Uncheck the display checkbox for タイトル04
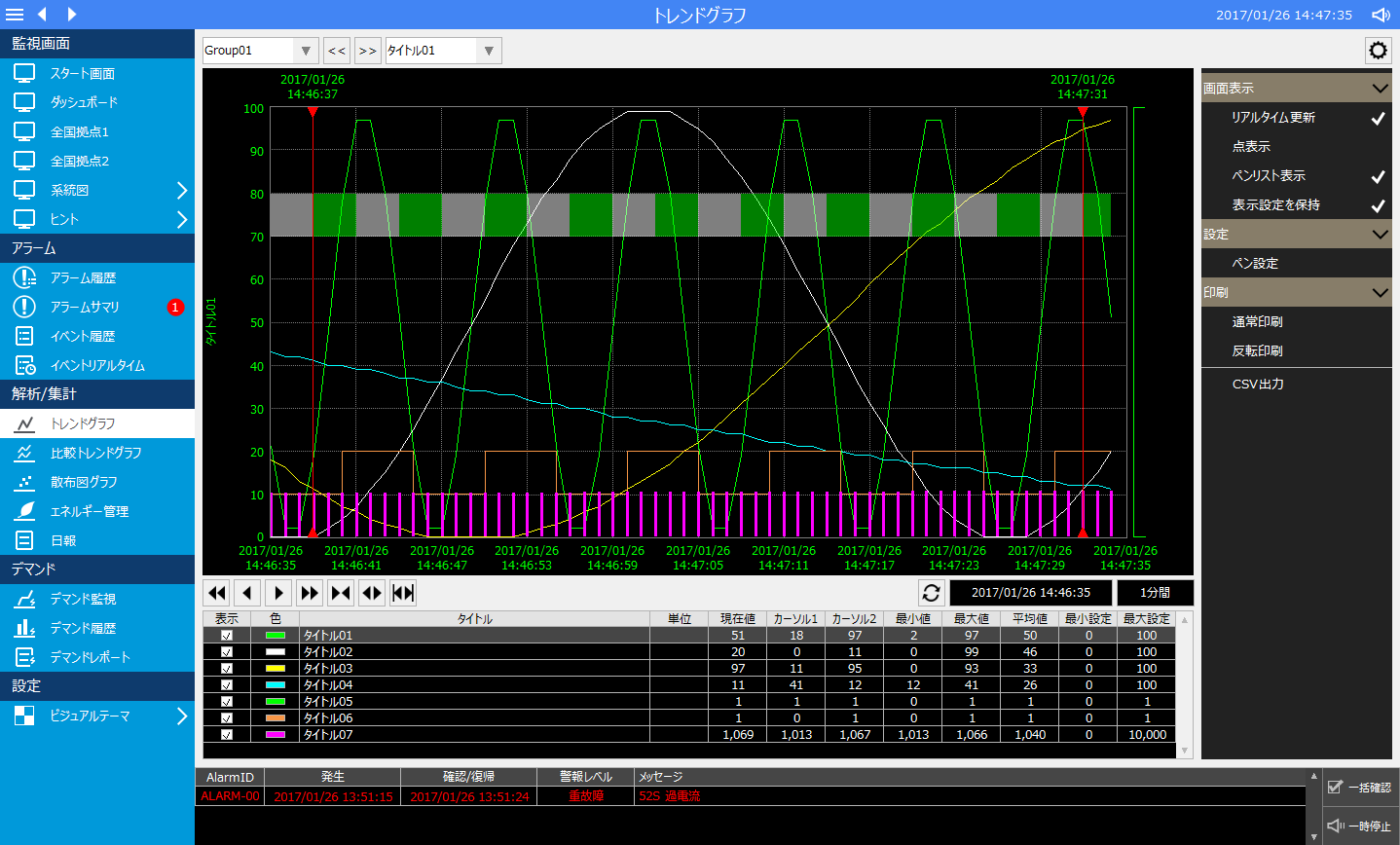 pos(227,685)
